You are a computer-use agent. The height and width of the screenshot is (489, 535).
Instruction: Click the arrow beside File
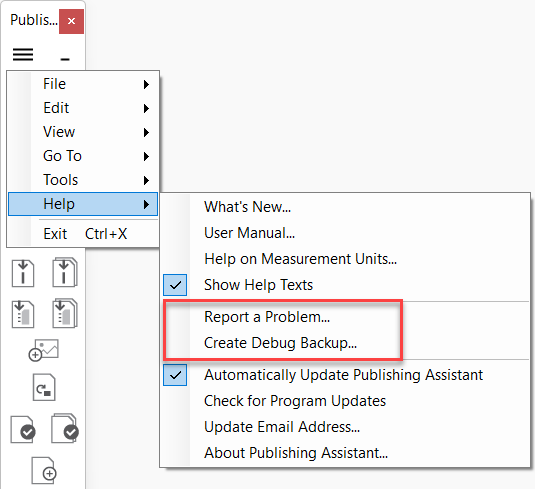click(146, 84)
